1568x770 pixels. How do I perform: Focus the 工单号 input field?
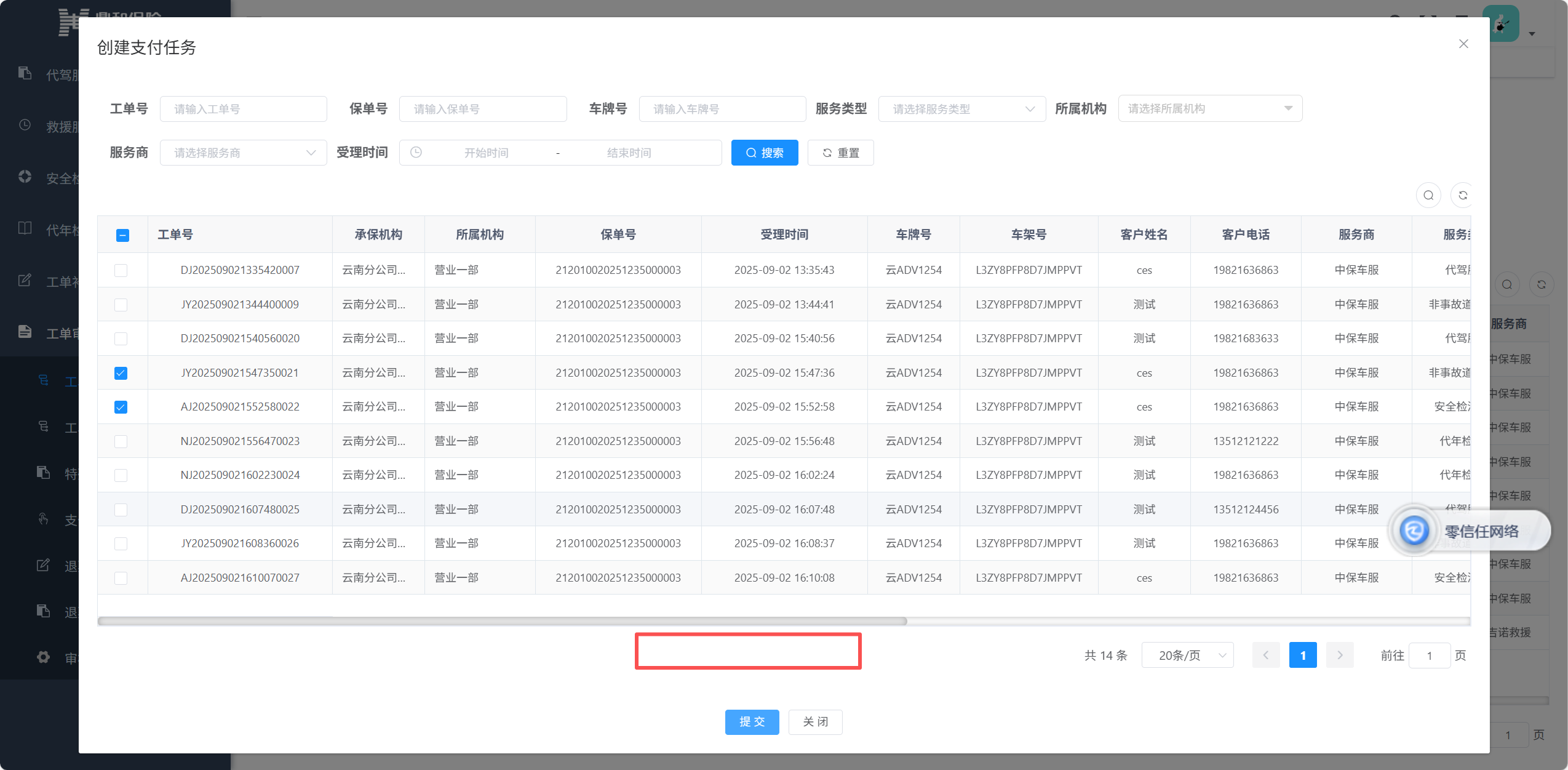[x=243, y=109]
